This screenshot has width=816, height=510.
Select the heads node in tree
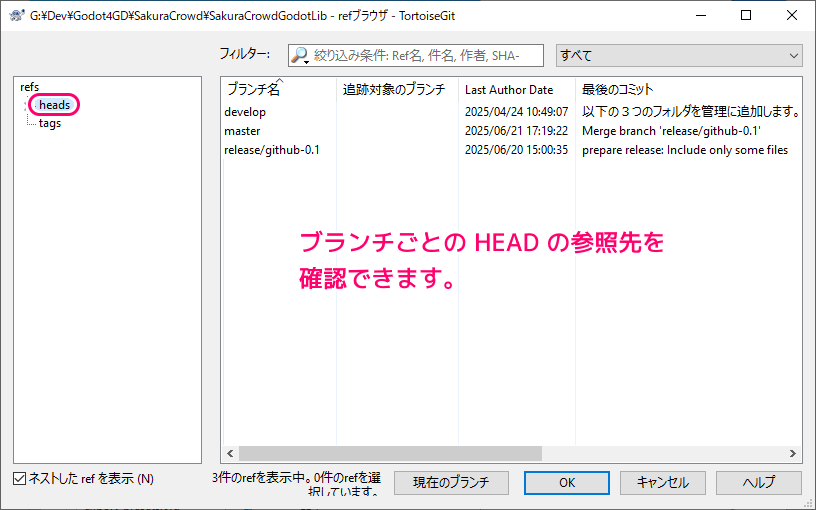54,105
